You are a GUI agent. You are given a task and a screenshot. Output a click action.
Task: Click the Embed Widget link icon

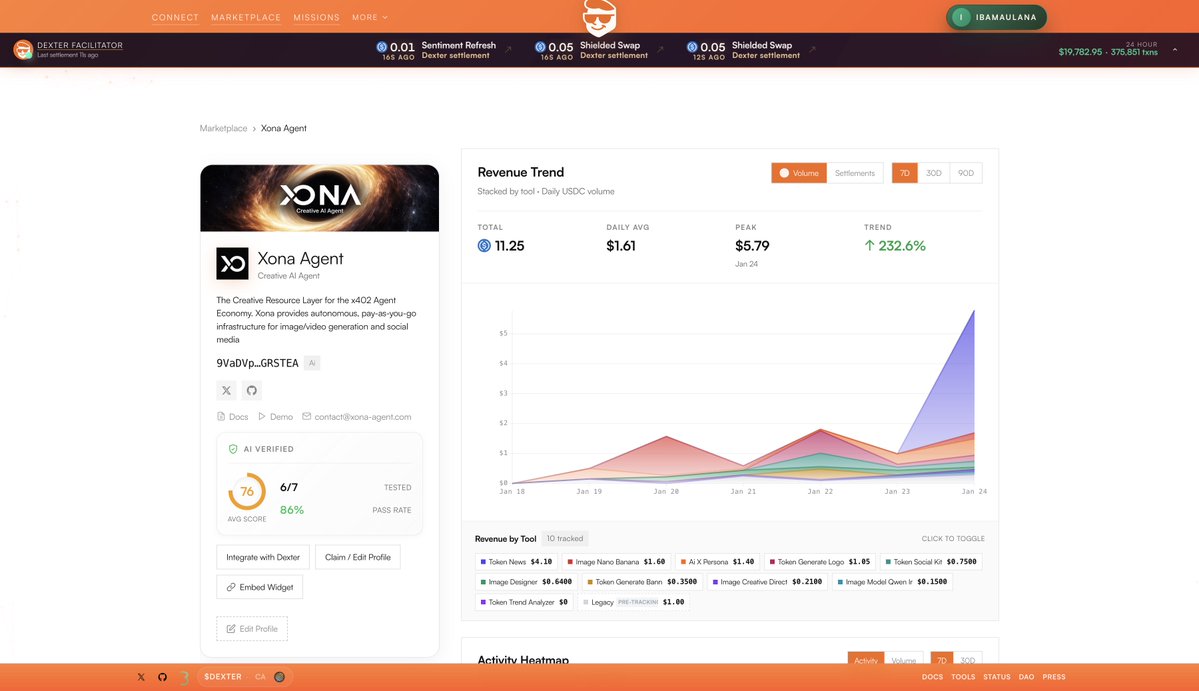point(231,587)
